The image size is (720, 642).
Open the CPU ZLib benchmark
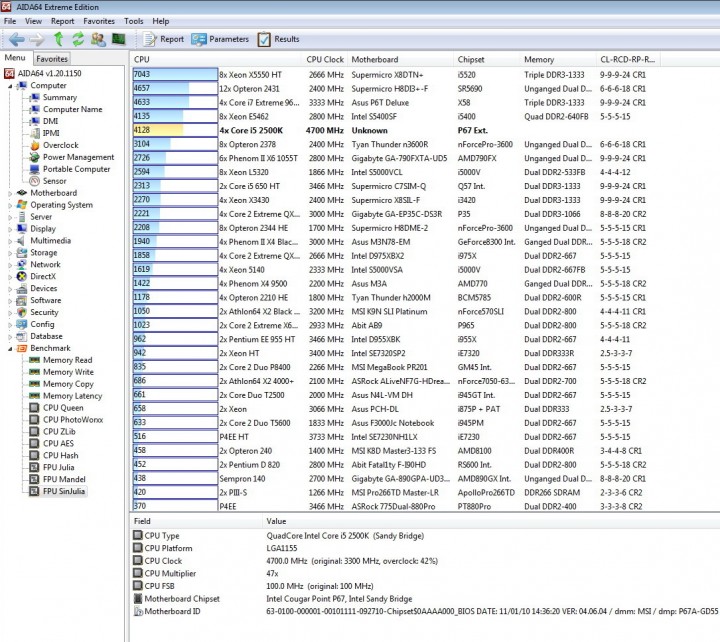coord(59,432)
